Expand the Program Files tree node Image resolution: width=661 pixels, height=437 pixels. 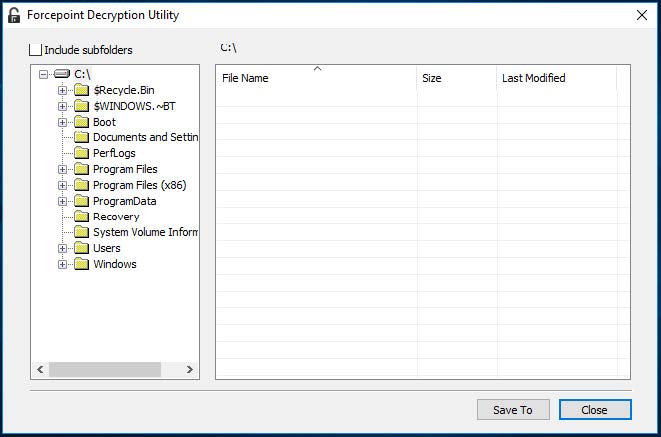pyautogui.click(x=63, y=169)
